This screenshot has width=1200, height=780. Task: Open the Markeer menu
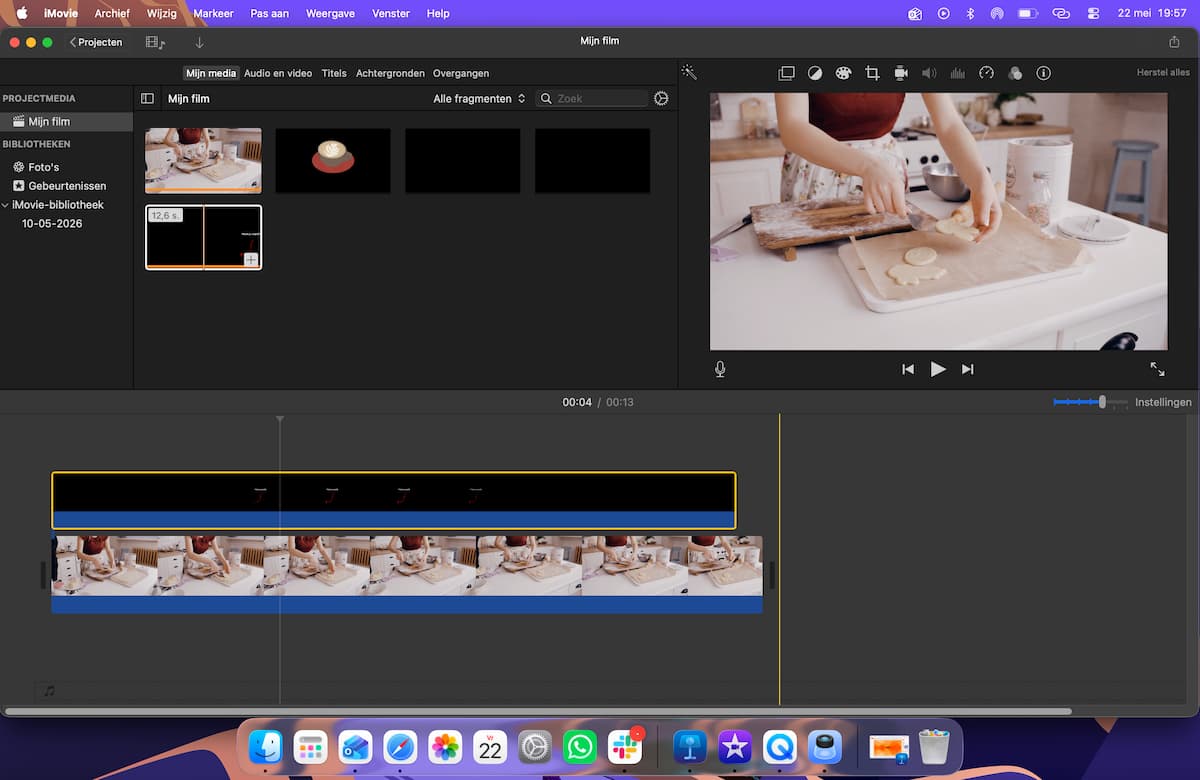(213, 14)
